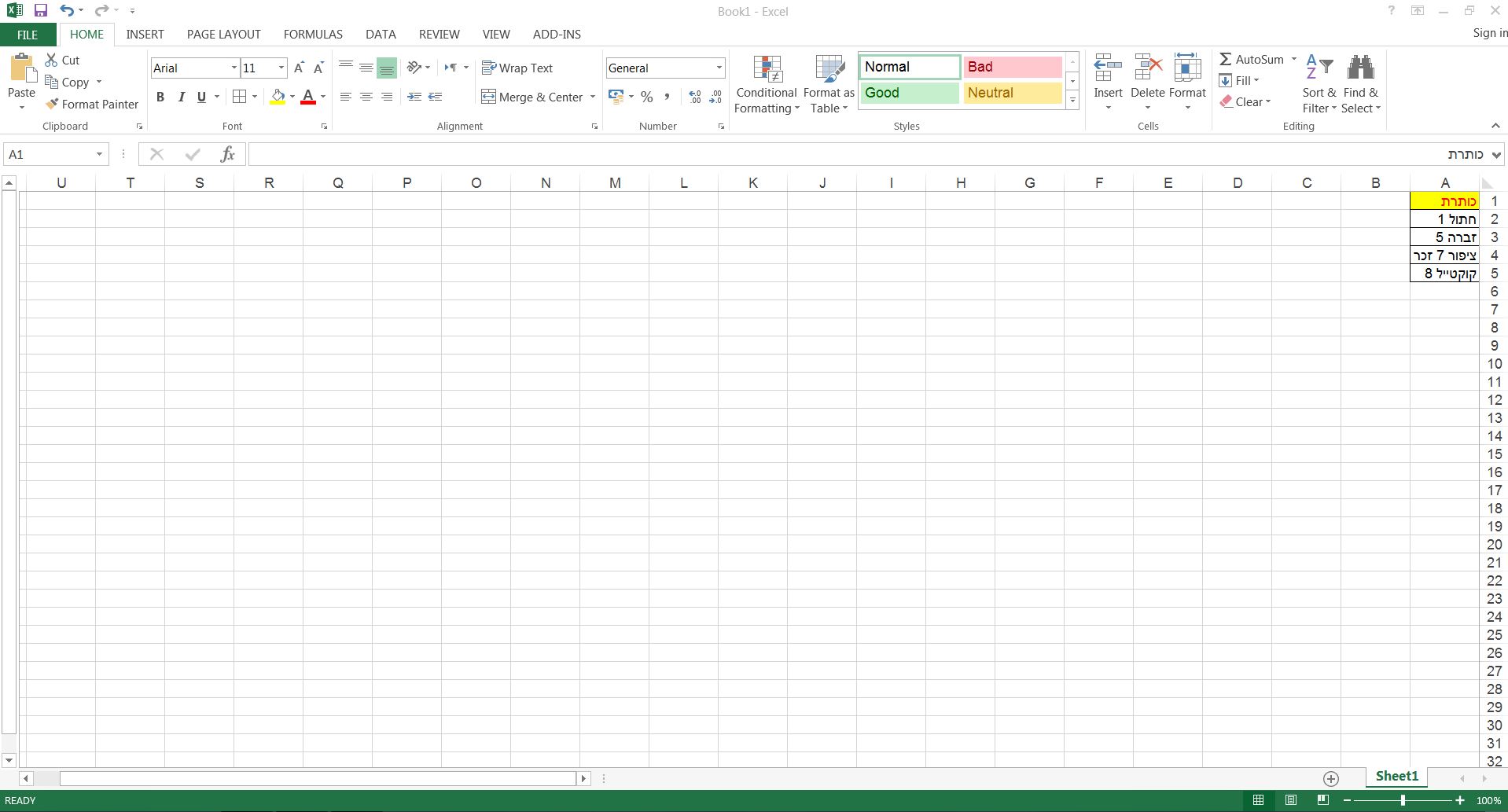
Task: Open the FILE tab
Action: 28,35
